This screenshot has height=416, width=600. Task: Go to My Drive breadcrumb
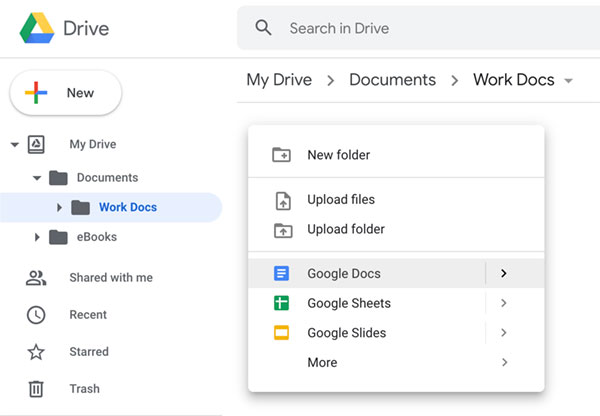click(x=279, y=80)
